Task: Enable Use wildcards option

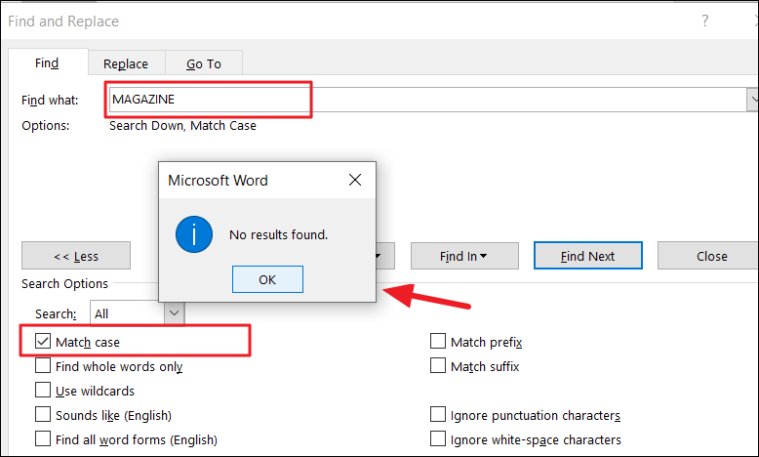Action: pyautogui.click(x=43, y=389)
